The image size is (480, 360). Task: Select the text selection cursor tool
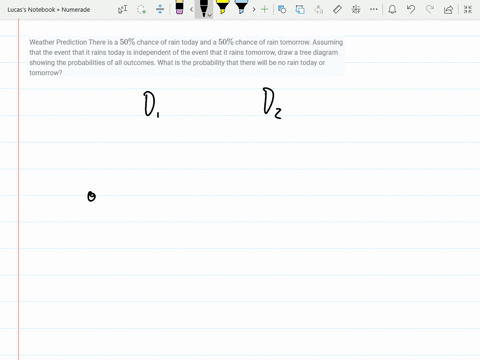coord(122,9)
